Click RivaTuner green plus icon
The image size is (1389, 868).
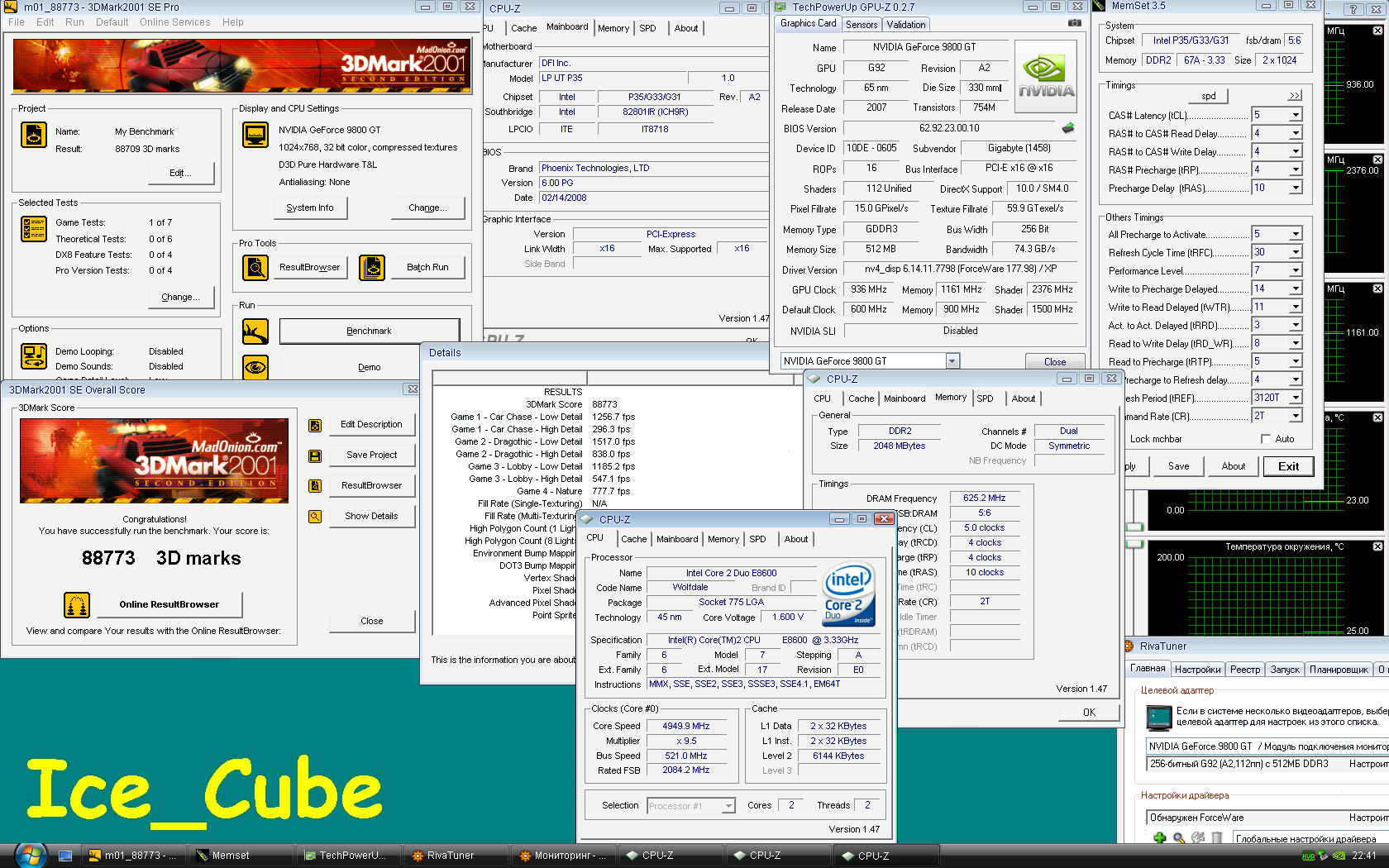(1160, 838)
